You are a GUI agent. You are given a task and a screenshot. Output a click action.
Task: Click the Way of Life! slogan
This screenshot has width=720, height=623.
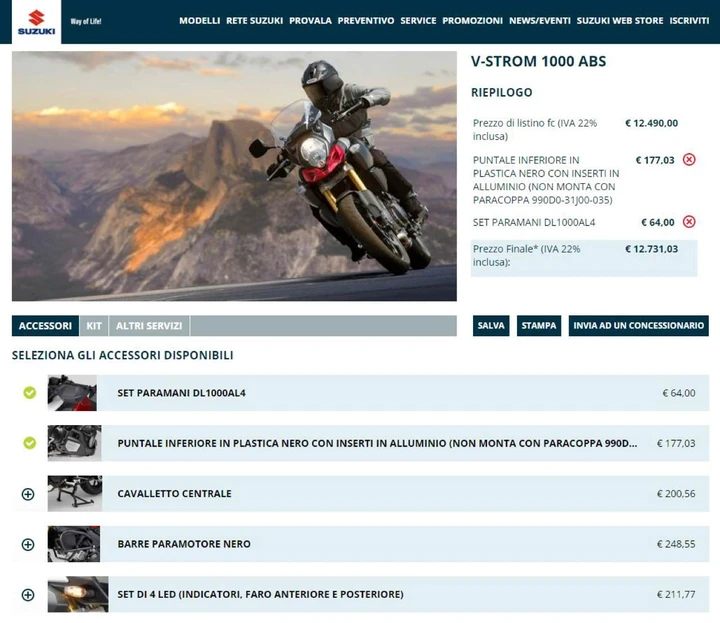pyautogui.click(x=86, y=21)
